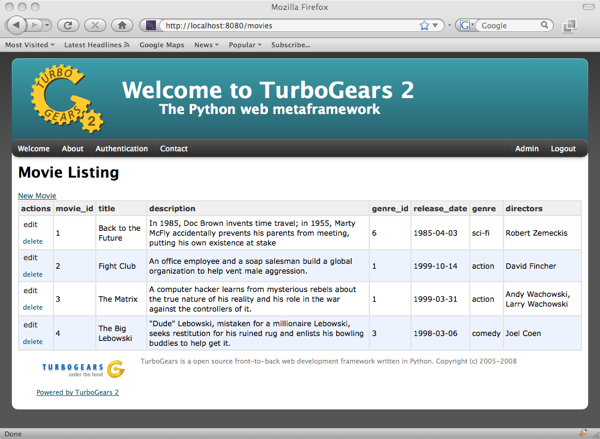600x439 pixels.
Task: Delete the Fight Club movie entry
Action: (x=33, y=274)
